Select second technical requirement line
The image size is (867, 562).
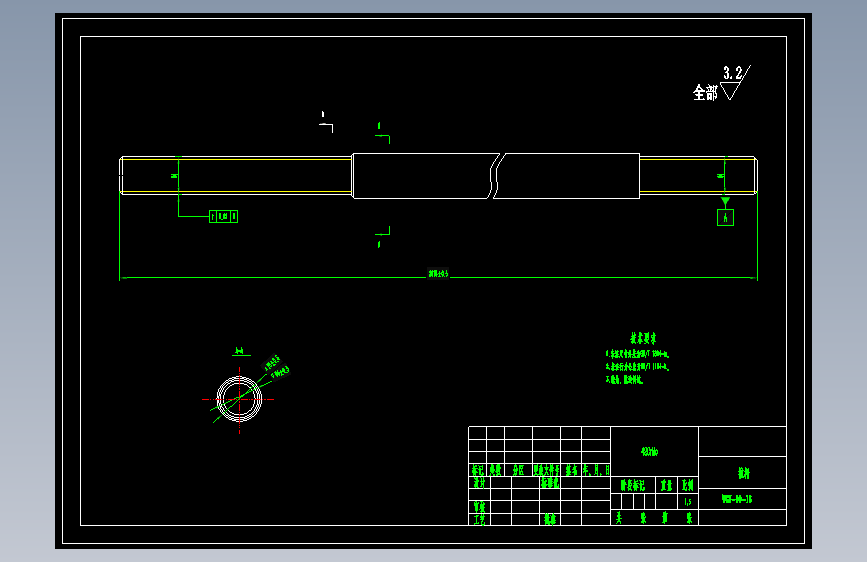(x=637, y=367)
